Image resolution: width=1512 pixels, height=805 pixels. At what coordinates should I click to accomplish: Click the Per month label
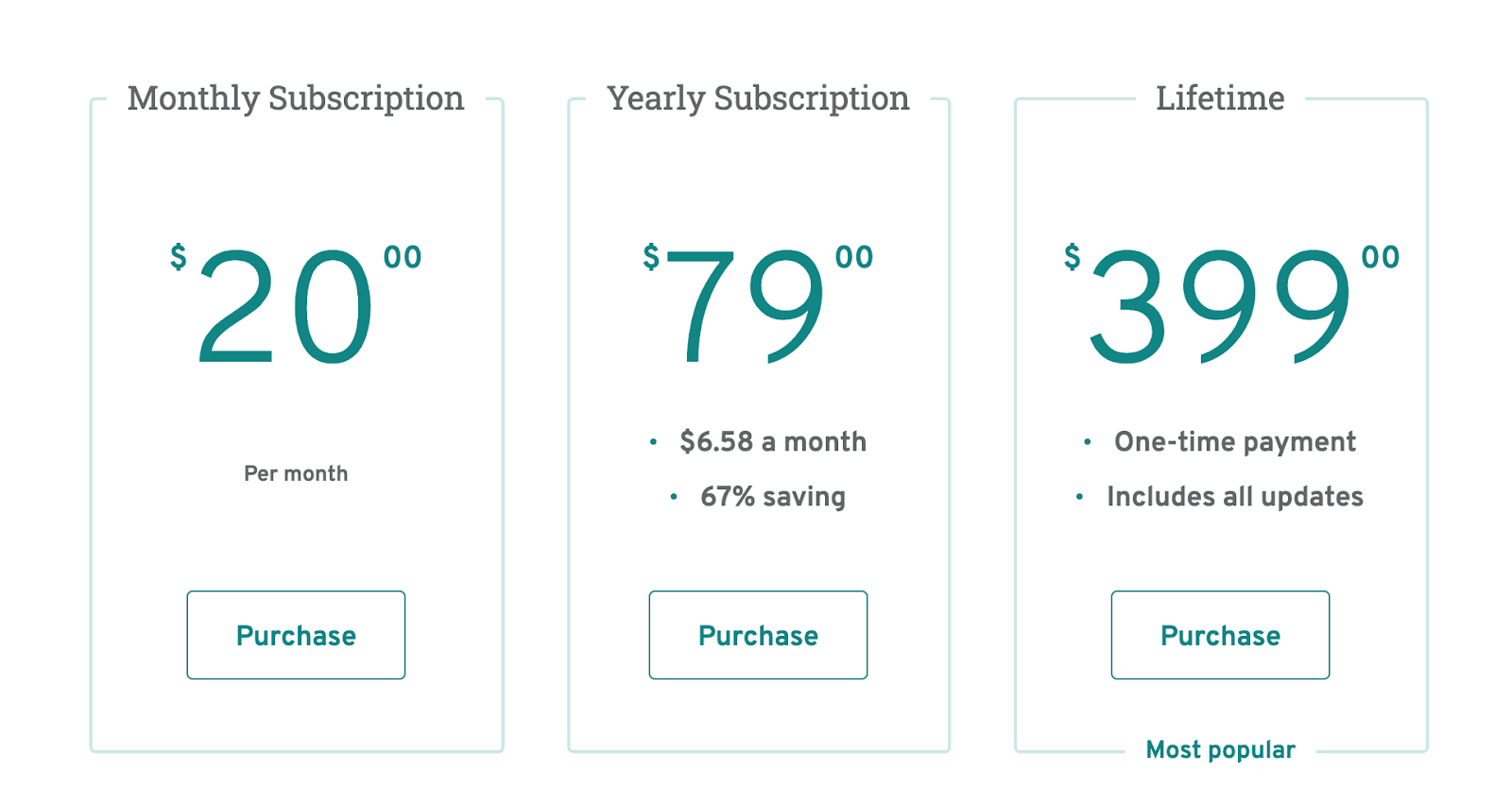click(296, 473)
